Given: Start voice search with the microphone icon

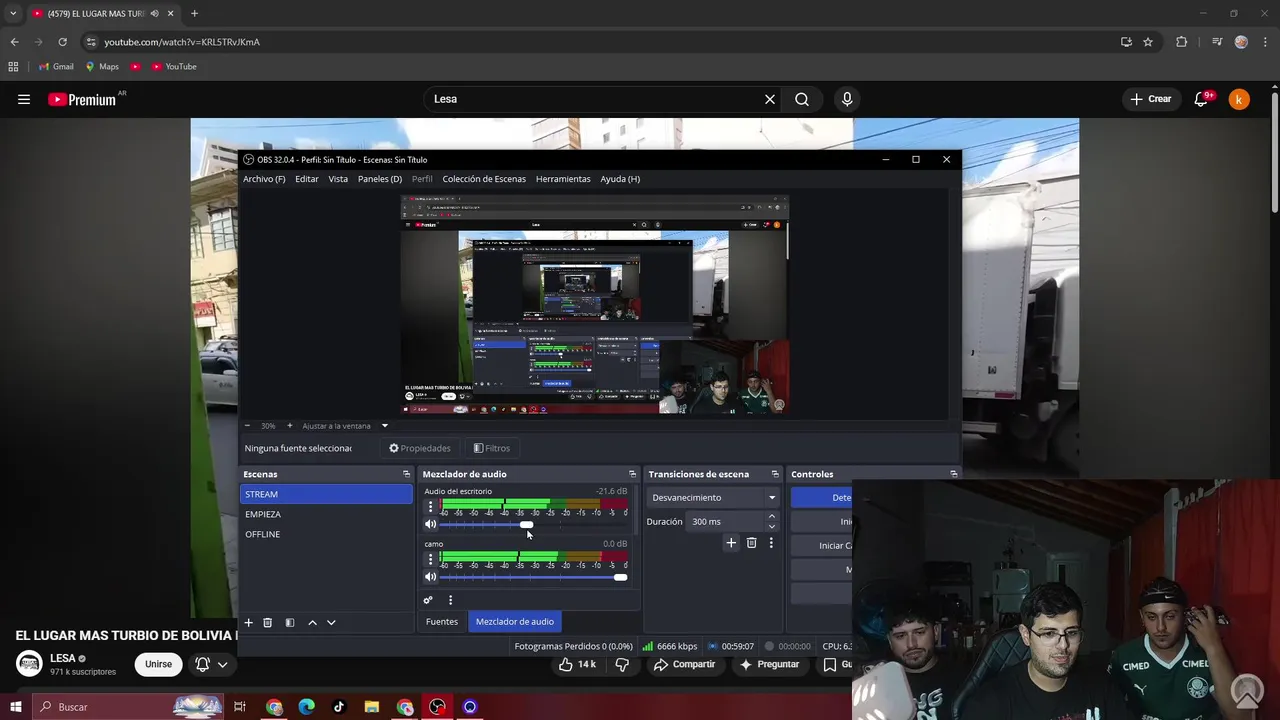Looking at the screenshot, I should [x=847, y=99].
